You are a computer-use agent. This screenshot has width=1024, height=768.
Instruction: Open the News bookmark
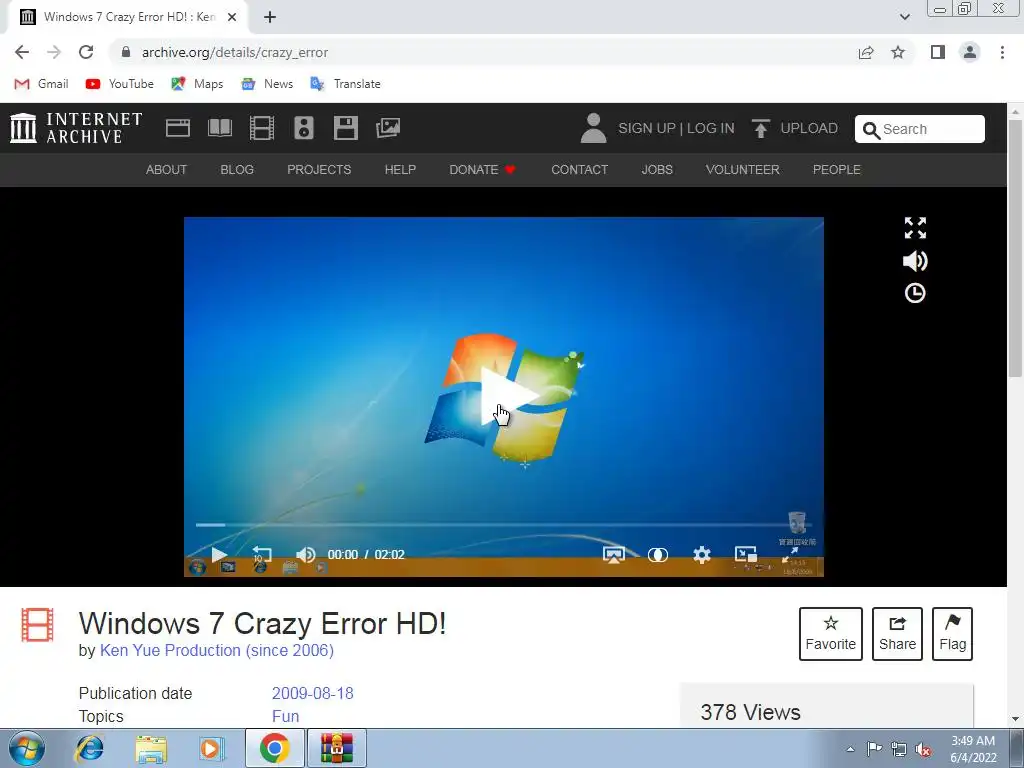pos(266,84)
